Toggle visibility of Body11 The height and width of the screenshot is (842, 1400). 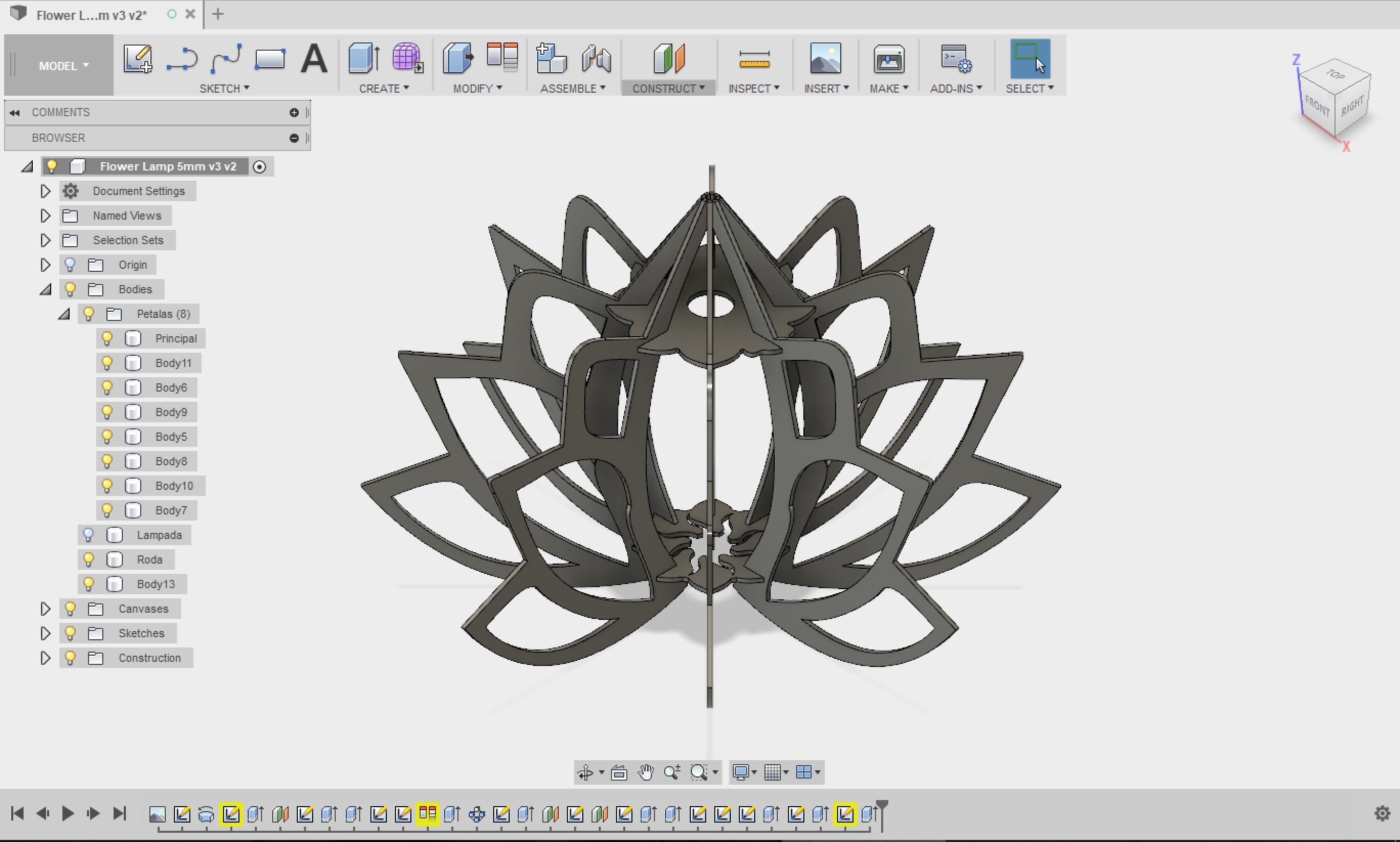(x=106, y=362)
